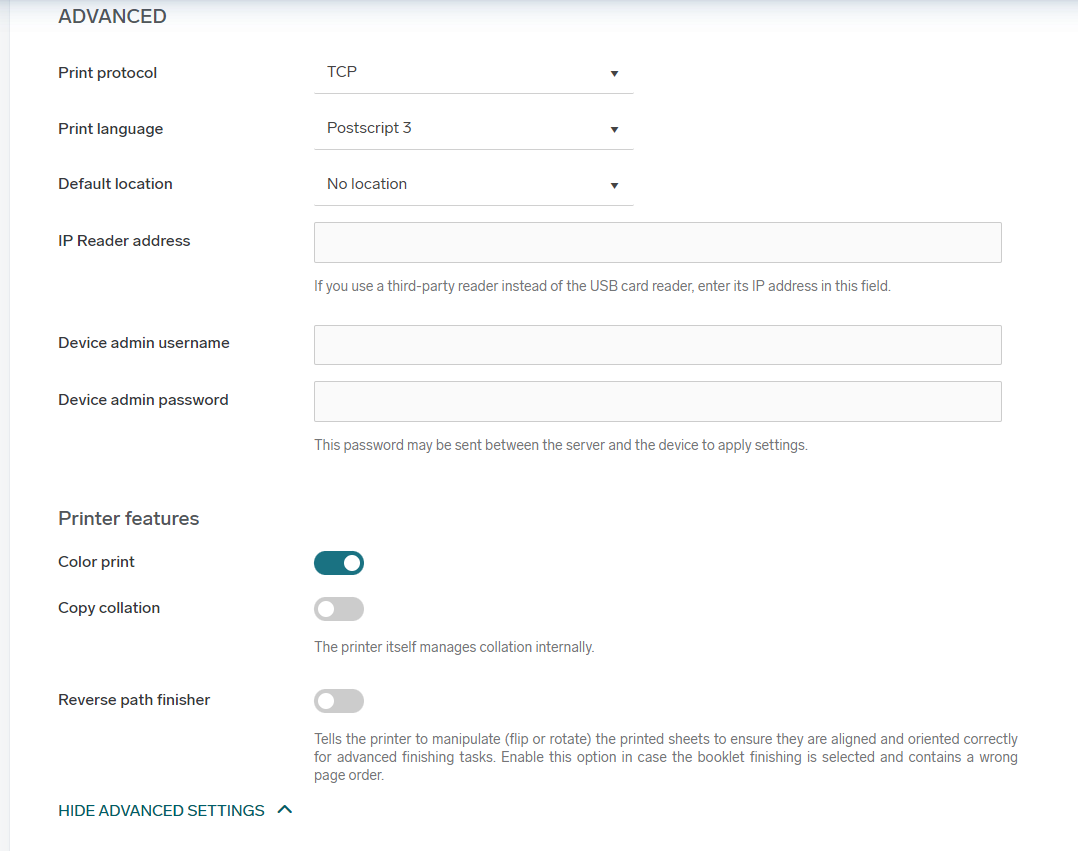Turn on Reverse path finisher
The image size is (1078, 851).
tap(339, 701)
